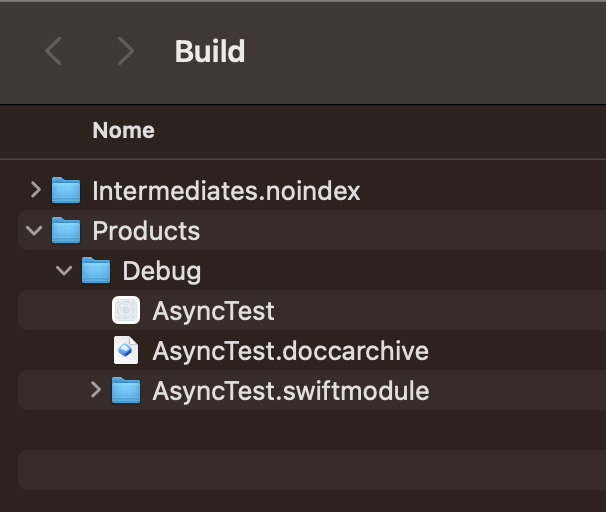Click the Build window title

point(210,51)
